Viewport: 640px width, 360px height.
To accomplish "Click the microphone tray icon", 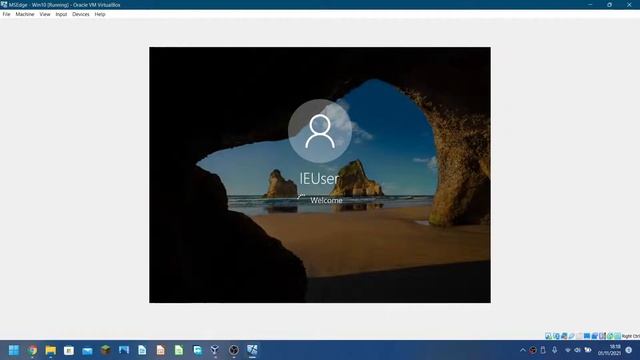I will pos(555,350).
